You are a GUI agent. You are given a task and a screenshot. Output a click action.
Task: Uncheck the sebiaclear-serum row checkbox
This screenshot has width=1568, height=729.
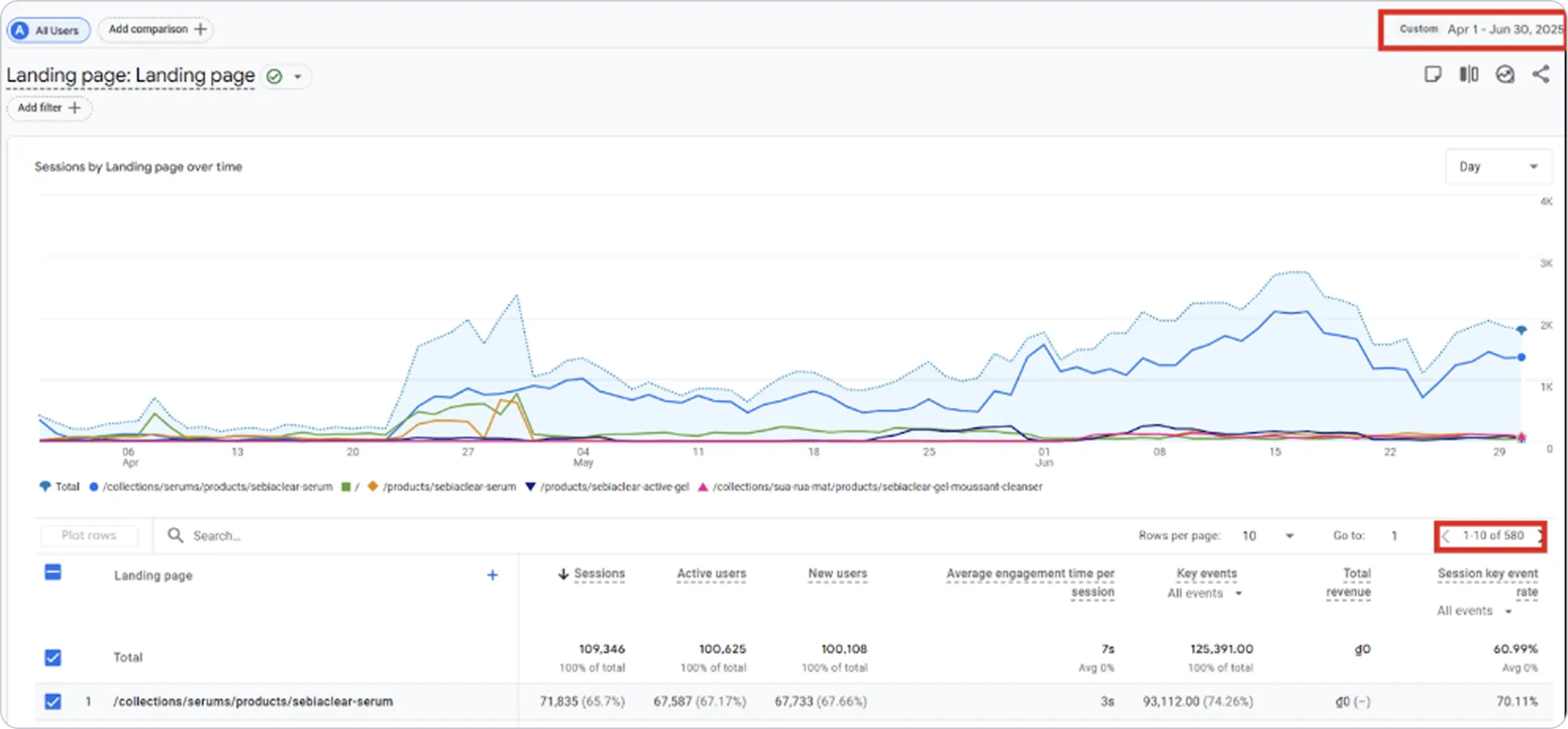(53, 701)
